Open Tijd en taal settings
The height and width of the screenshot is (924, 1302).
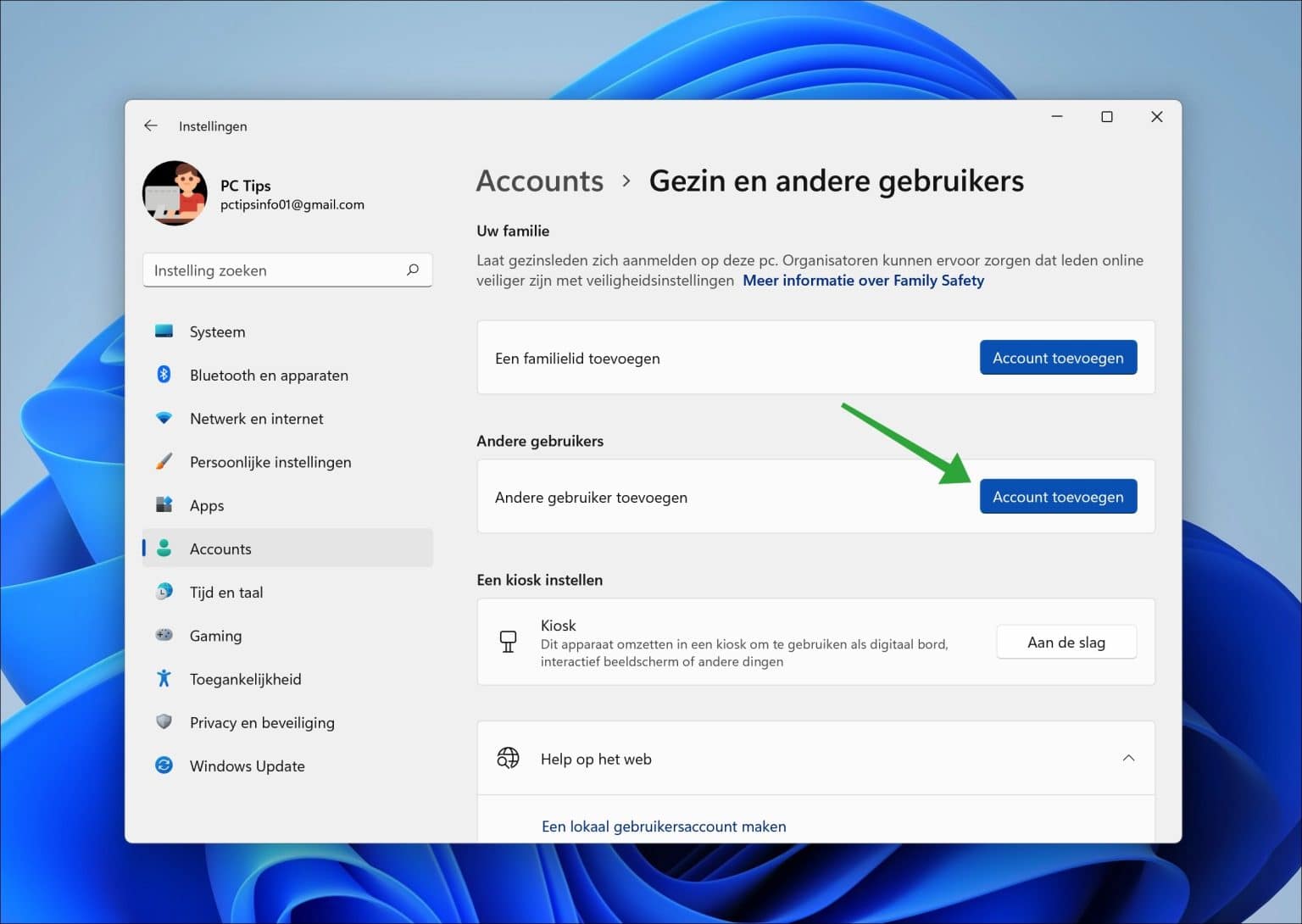tap(164, 592)
